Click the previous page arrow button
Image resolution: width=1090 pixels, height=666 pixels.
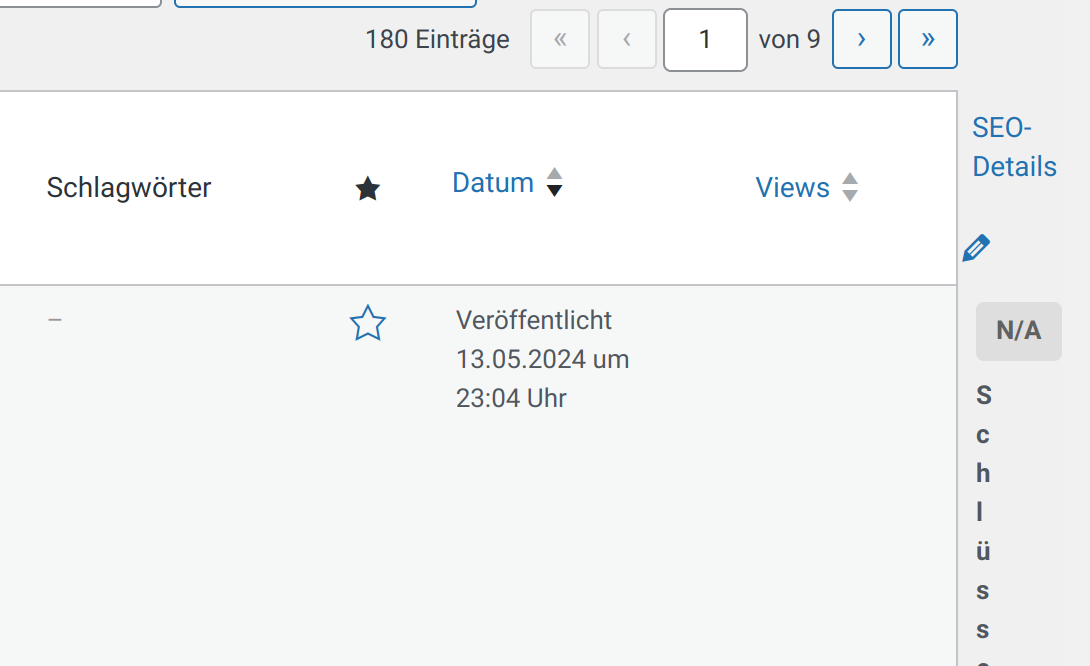627,39
